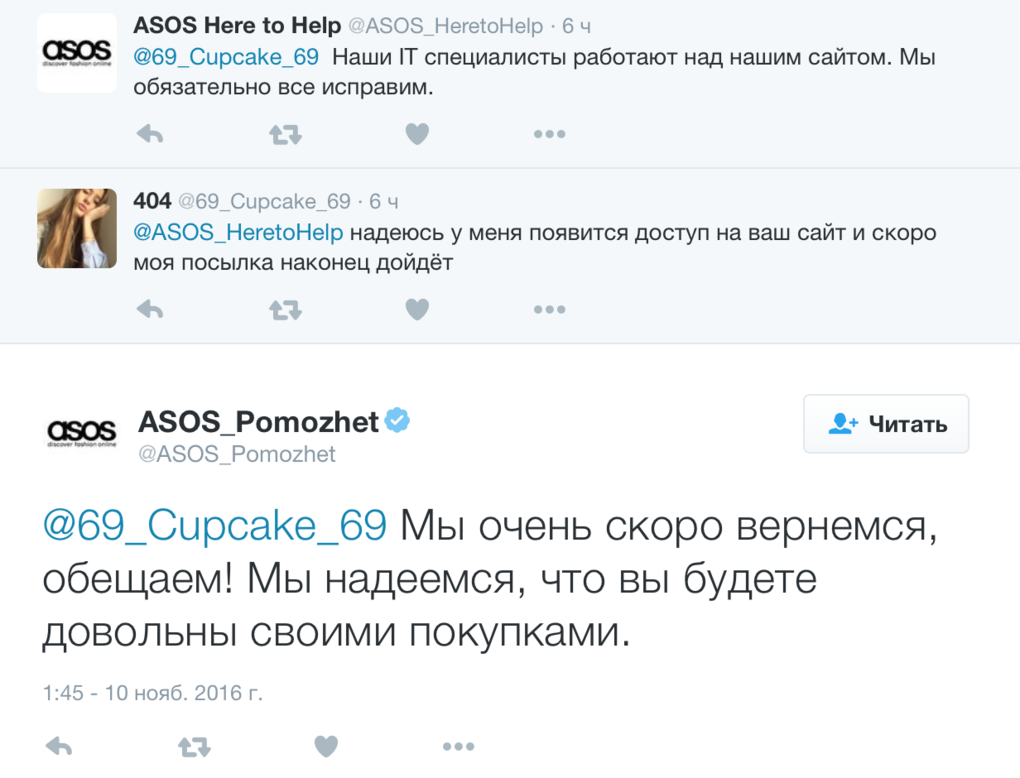Like the 404 user's tweet
Screen dimensions: 1020x778
click(x=417, y=310)
